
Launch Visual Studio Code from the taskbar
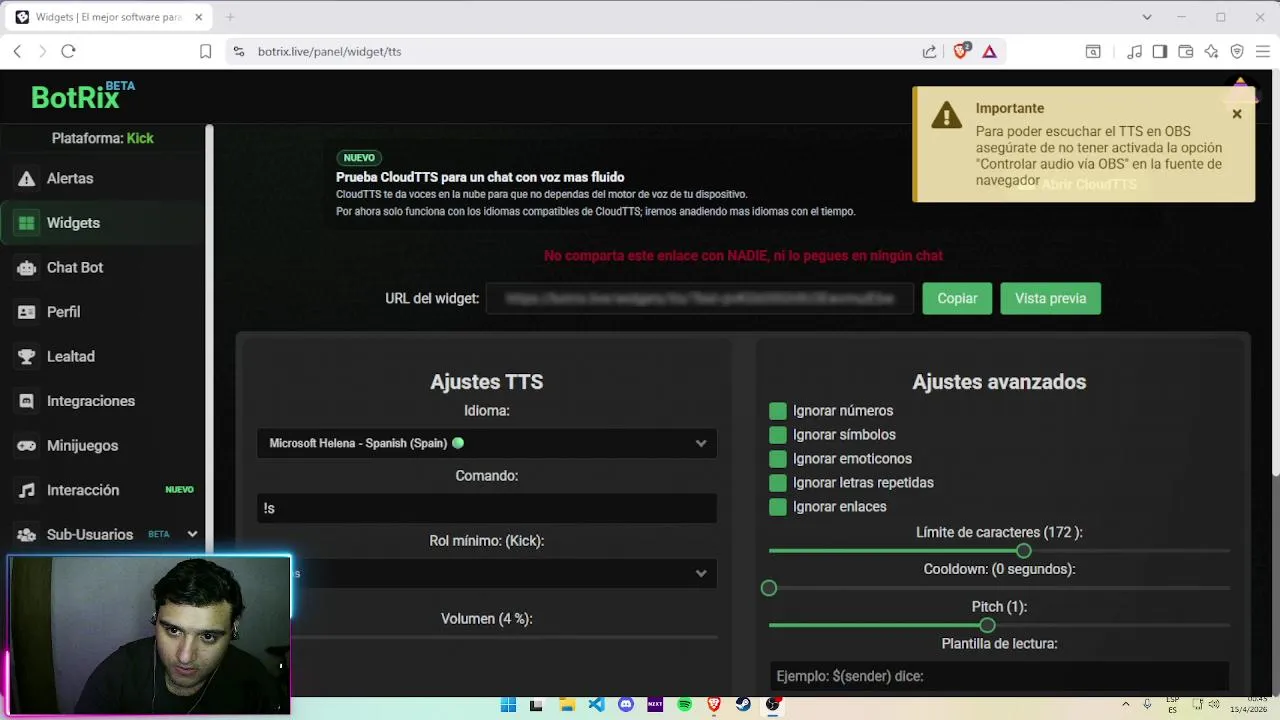coord(596,705)
